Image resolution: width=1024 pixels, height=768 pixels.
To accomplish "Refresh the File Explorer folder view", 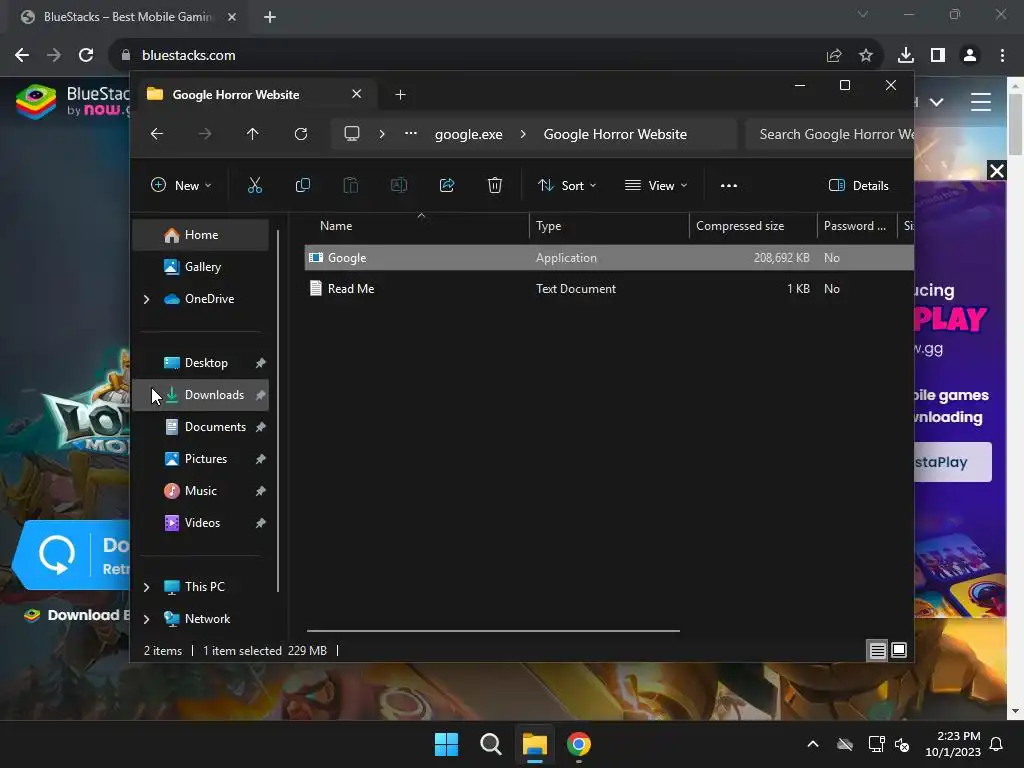I will (301, 134).
